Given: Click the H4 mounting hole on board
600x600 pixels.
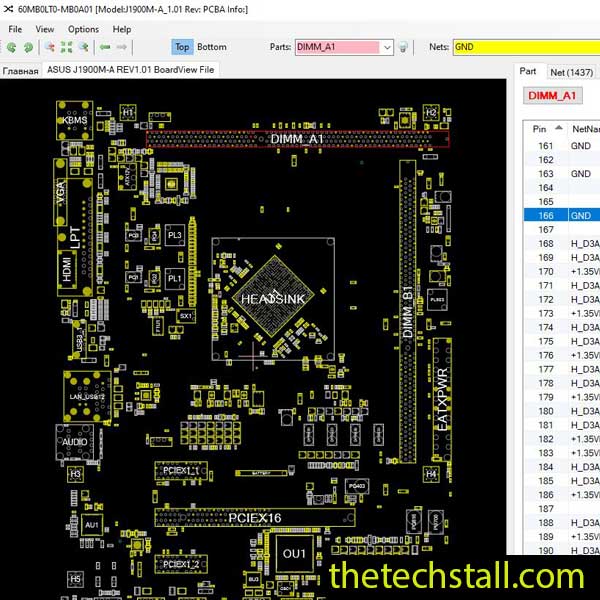Looking at the screenshot, I should tap(431, 474).
